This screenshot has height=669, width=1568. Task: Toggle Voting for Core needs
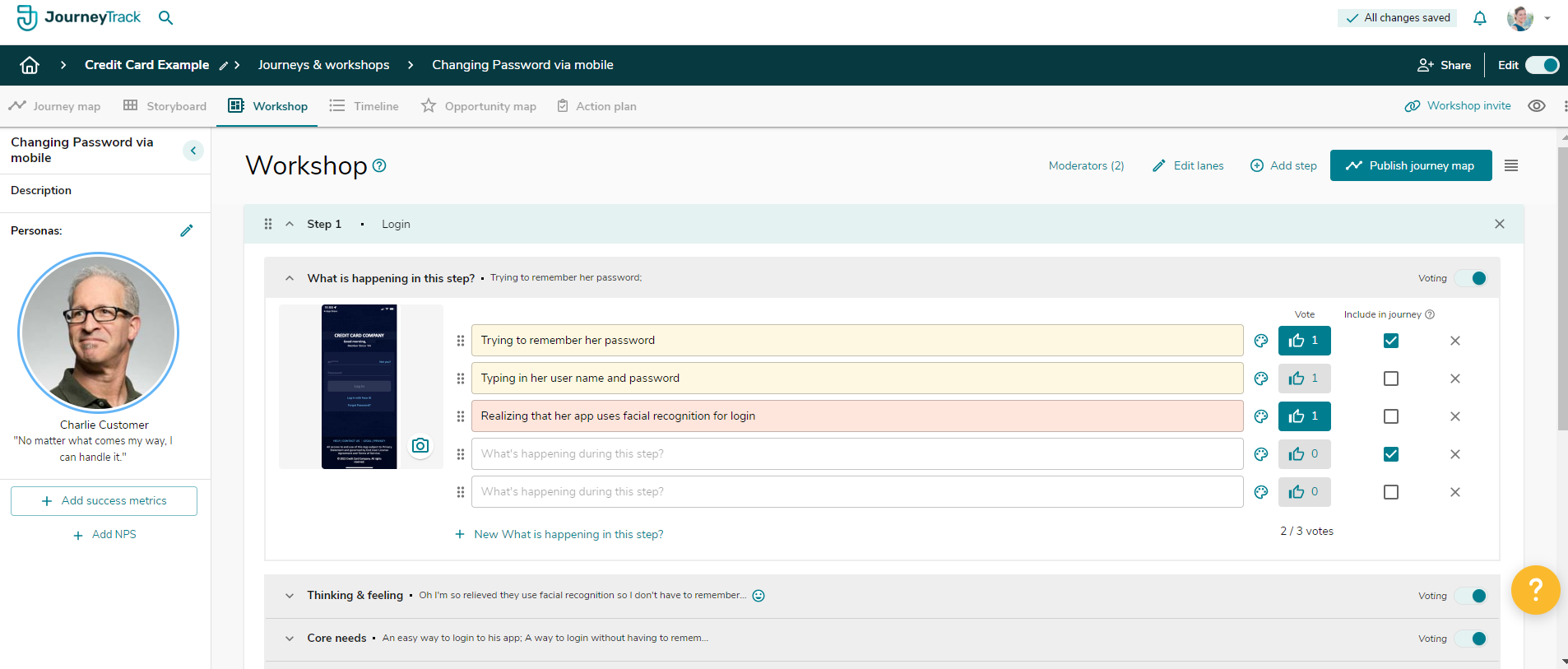1471,639
